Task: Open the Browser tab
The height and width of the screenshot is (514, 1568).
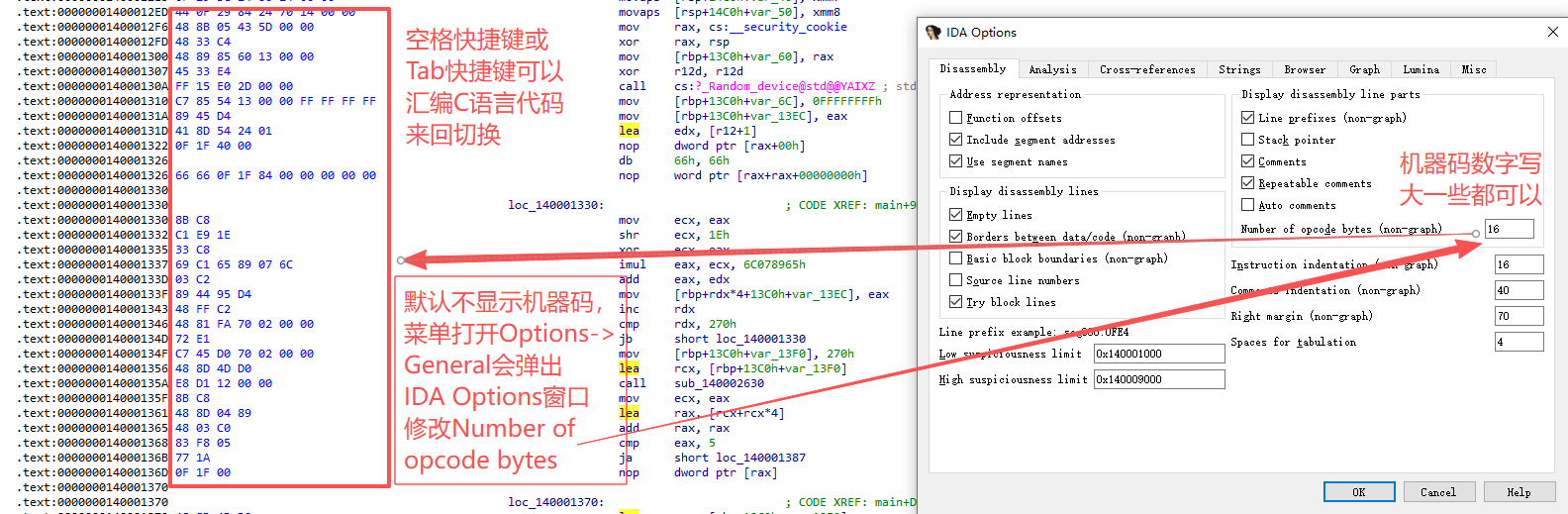Action: 1305,69
